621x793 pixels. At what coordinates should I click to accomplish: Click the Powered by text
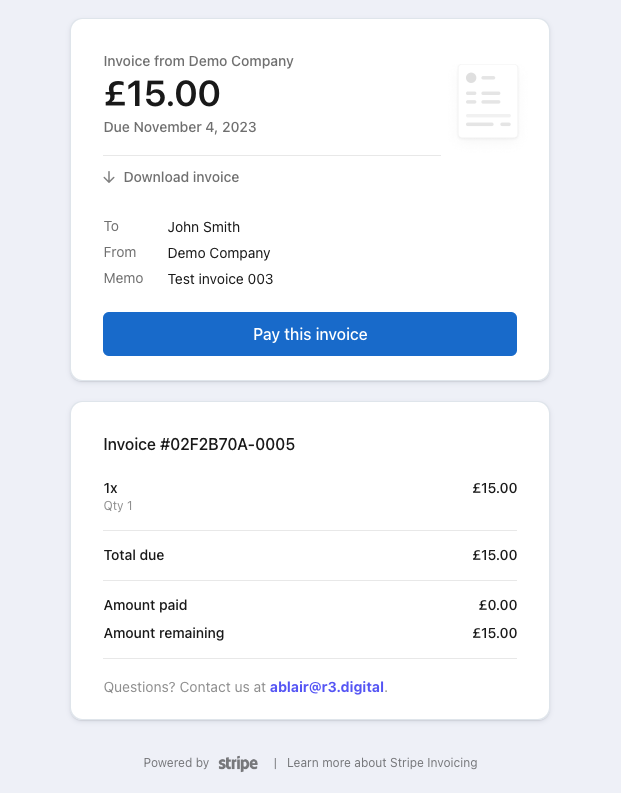(x=176, y=763)
